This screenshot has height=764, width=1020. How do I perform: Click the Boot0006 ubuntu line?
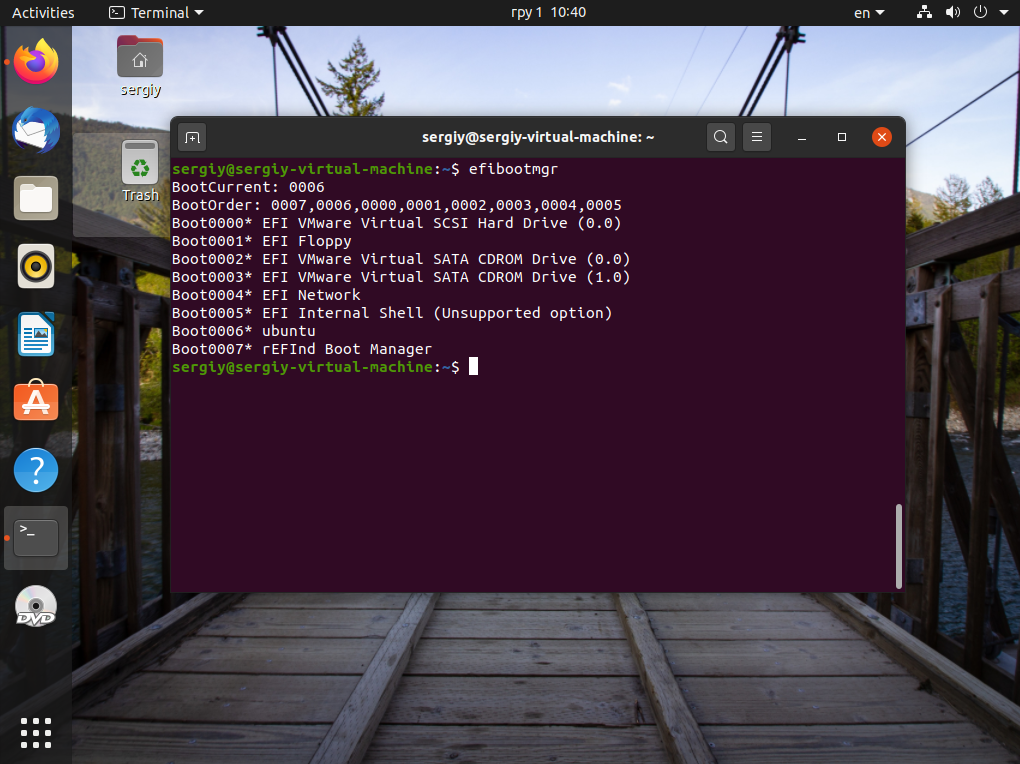tap(243, 331)
